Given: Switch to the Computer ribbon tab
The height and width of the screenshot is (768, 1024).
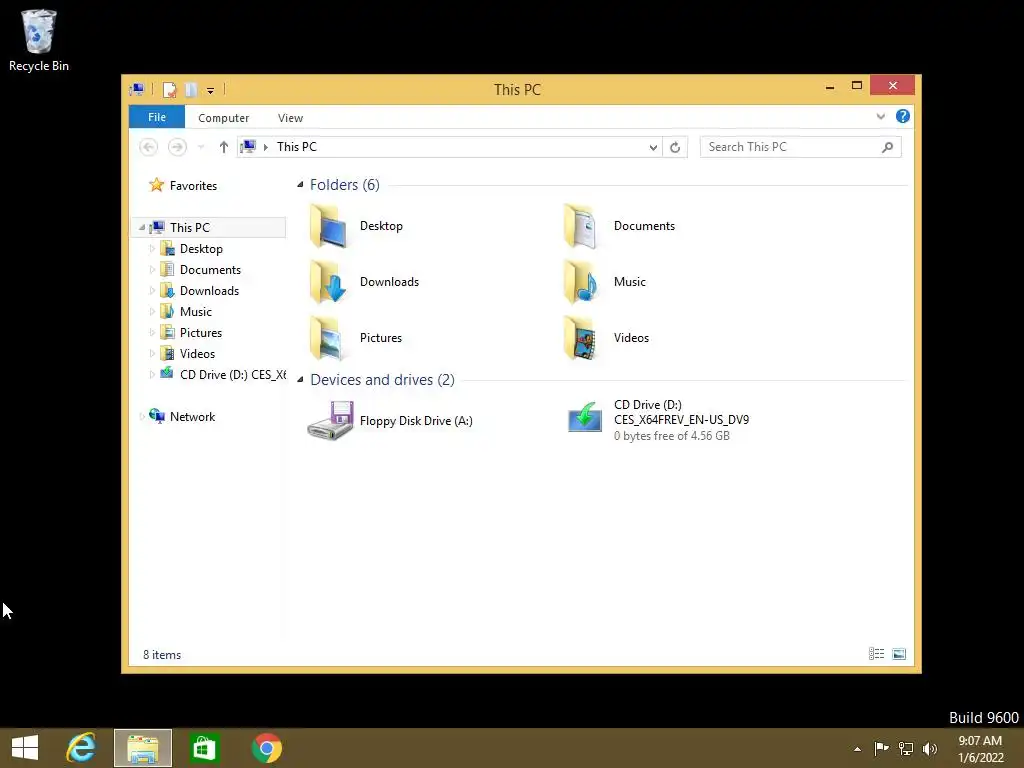Looking at the screenshot, I should point(223,118).
